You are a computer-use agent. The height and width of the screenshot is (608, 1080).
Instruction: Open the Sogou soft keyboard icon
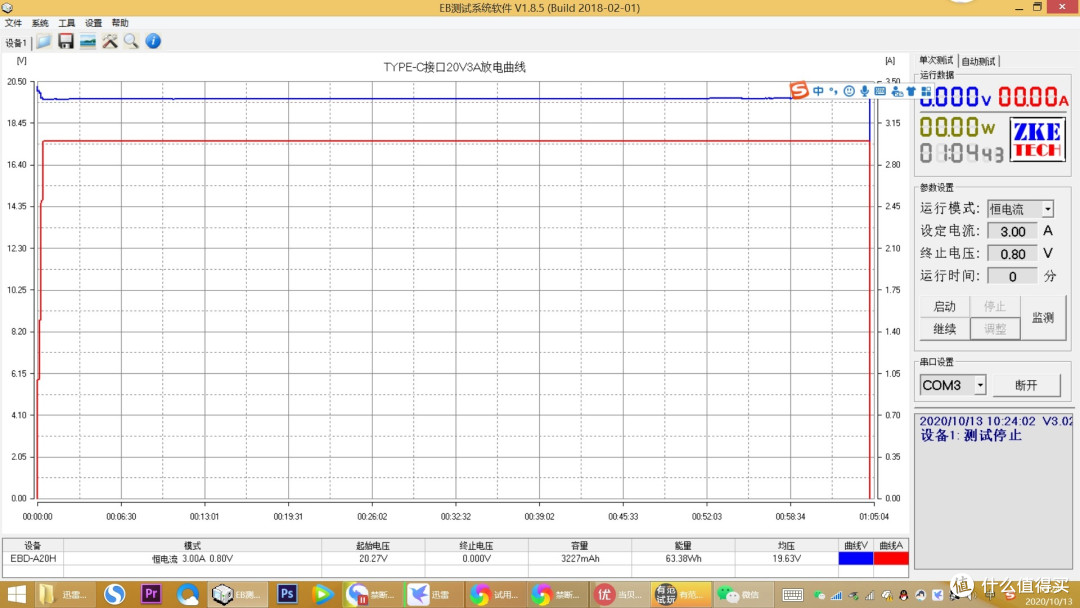click(880, 91)
